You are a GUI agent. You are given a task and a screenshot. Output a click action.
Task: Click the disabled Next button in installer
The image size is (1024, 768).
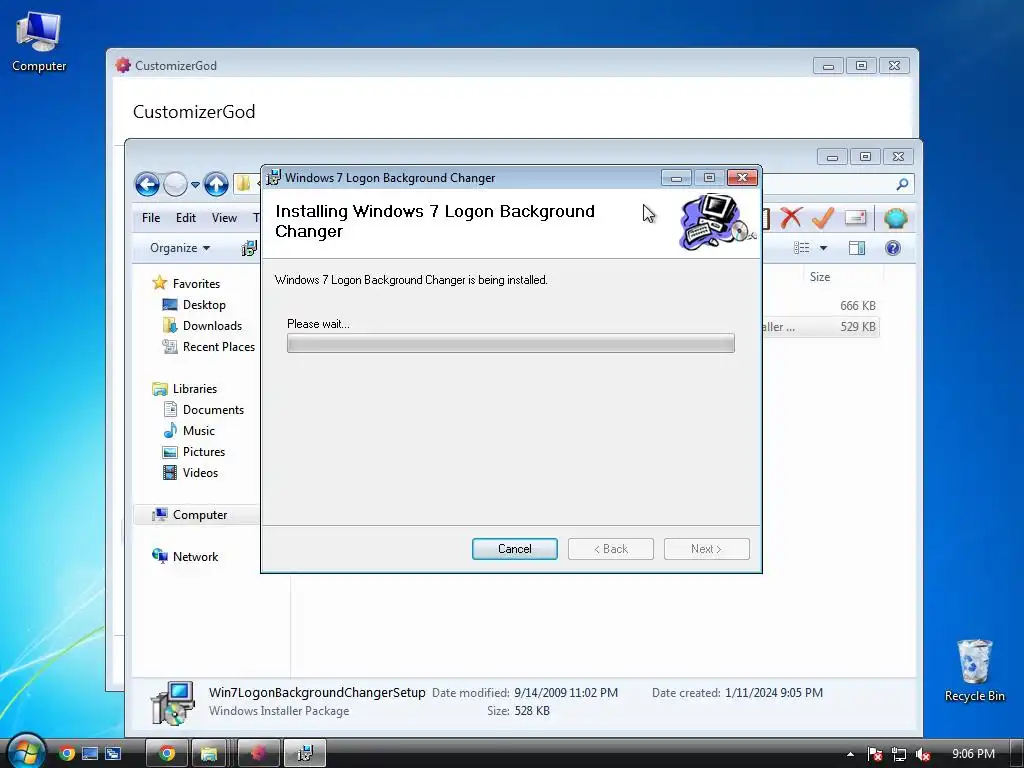[x=707, y=549]
